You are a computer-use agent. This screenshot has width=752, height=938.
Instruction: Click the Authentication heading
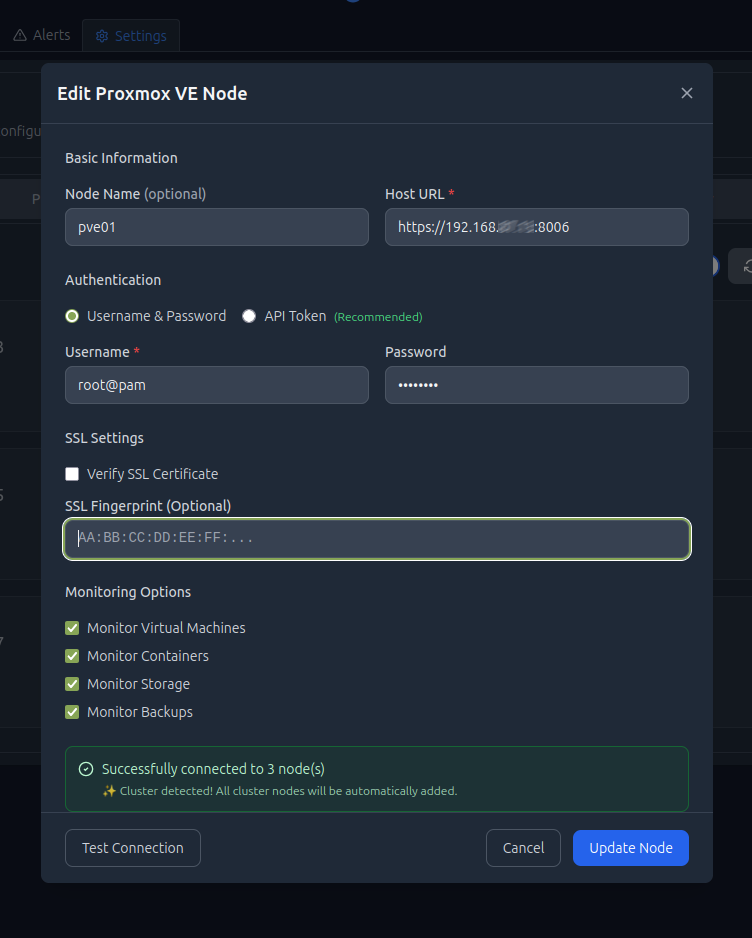click(113, 280)
